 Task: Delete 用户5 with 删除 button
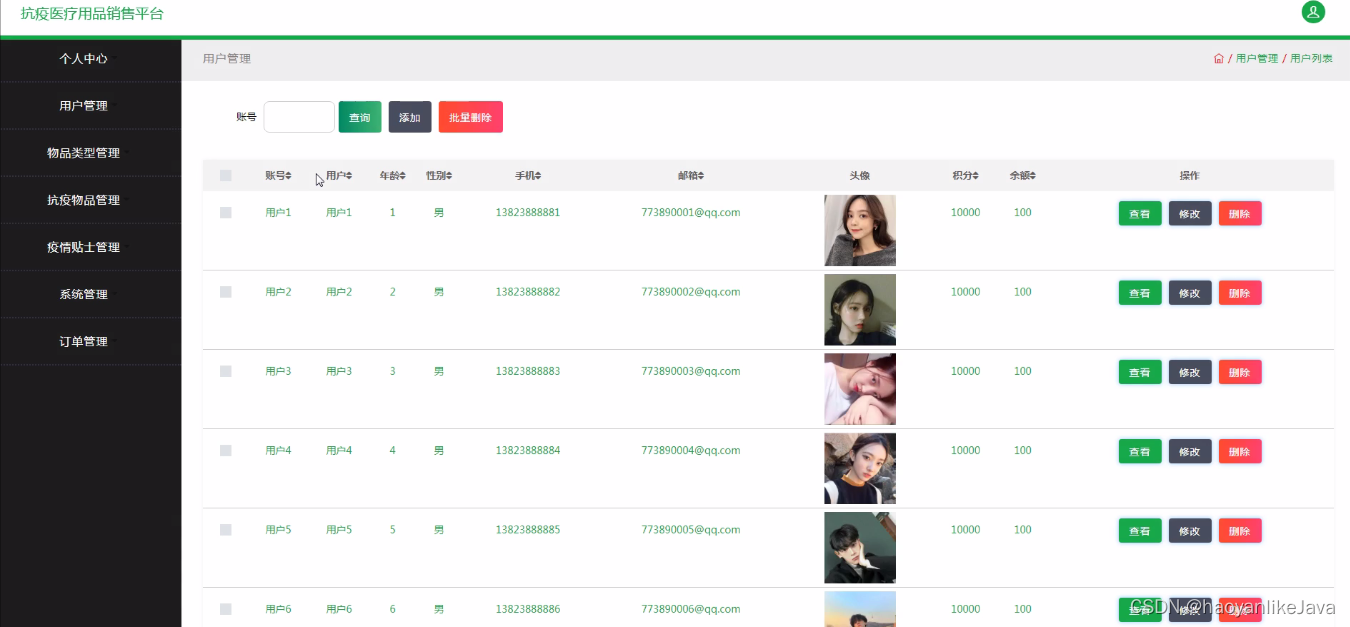[1240, 531]
